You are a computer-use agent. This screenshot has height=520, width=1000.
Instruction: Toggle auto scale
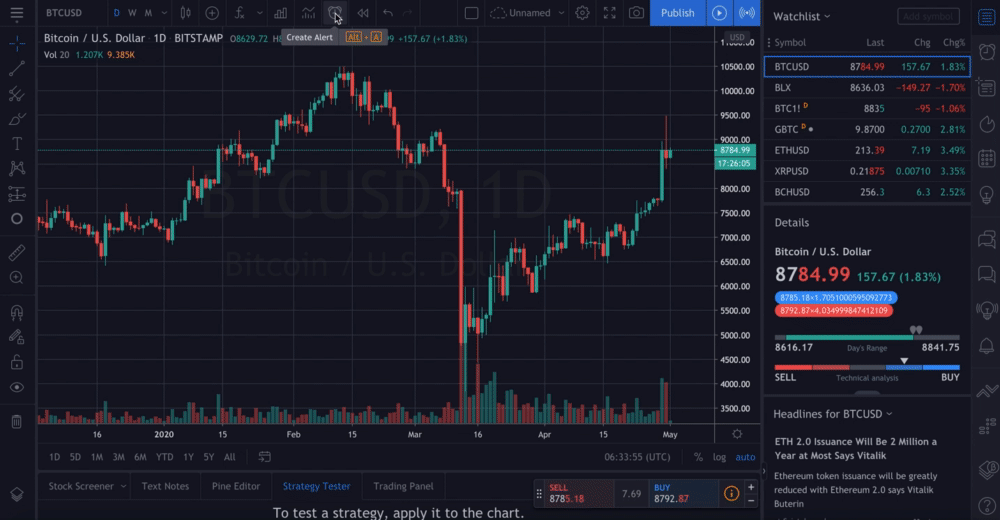point(745,457)
